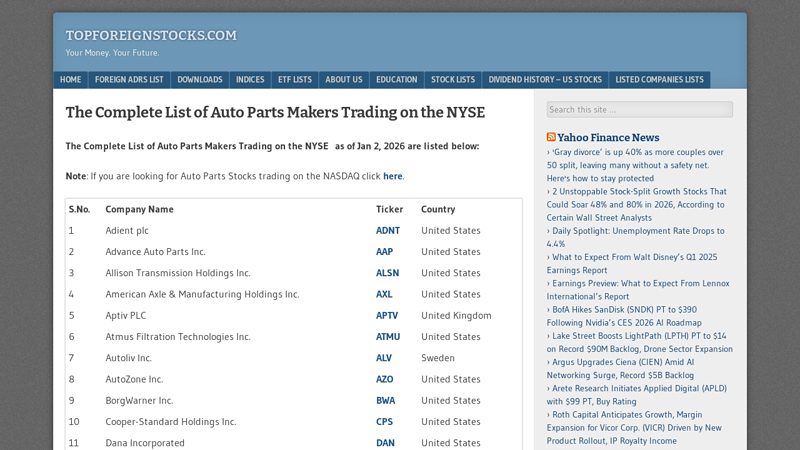Open Lennox International Earnings Preview article
The width and height of the screenshot is (800, 450).
638,290
